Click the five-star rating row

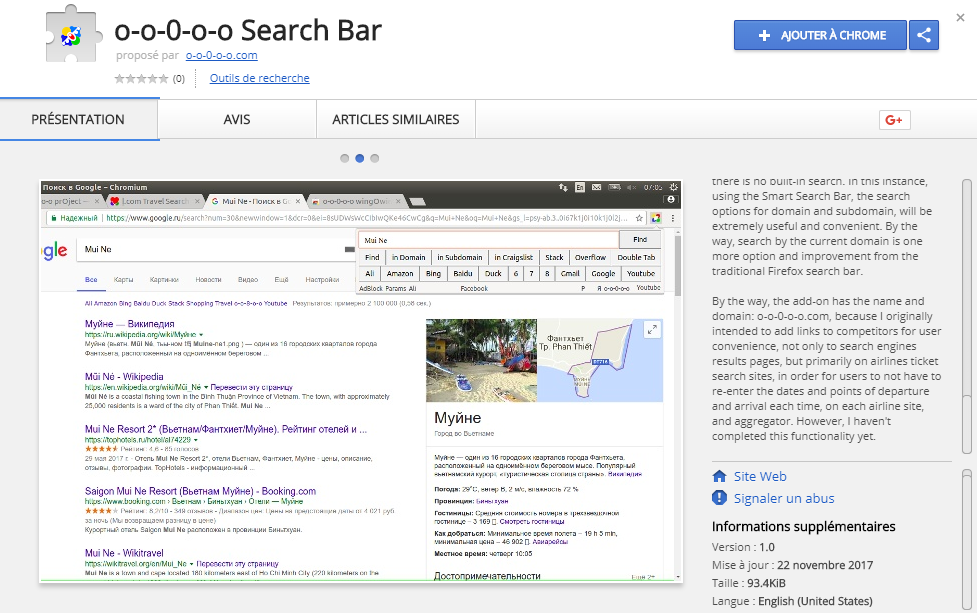click(x=141, y=78)
